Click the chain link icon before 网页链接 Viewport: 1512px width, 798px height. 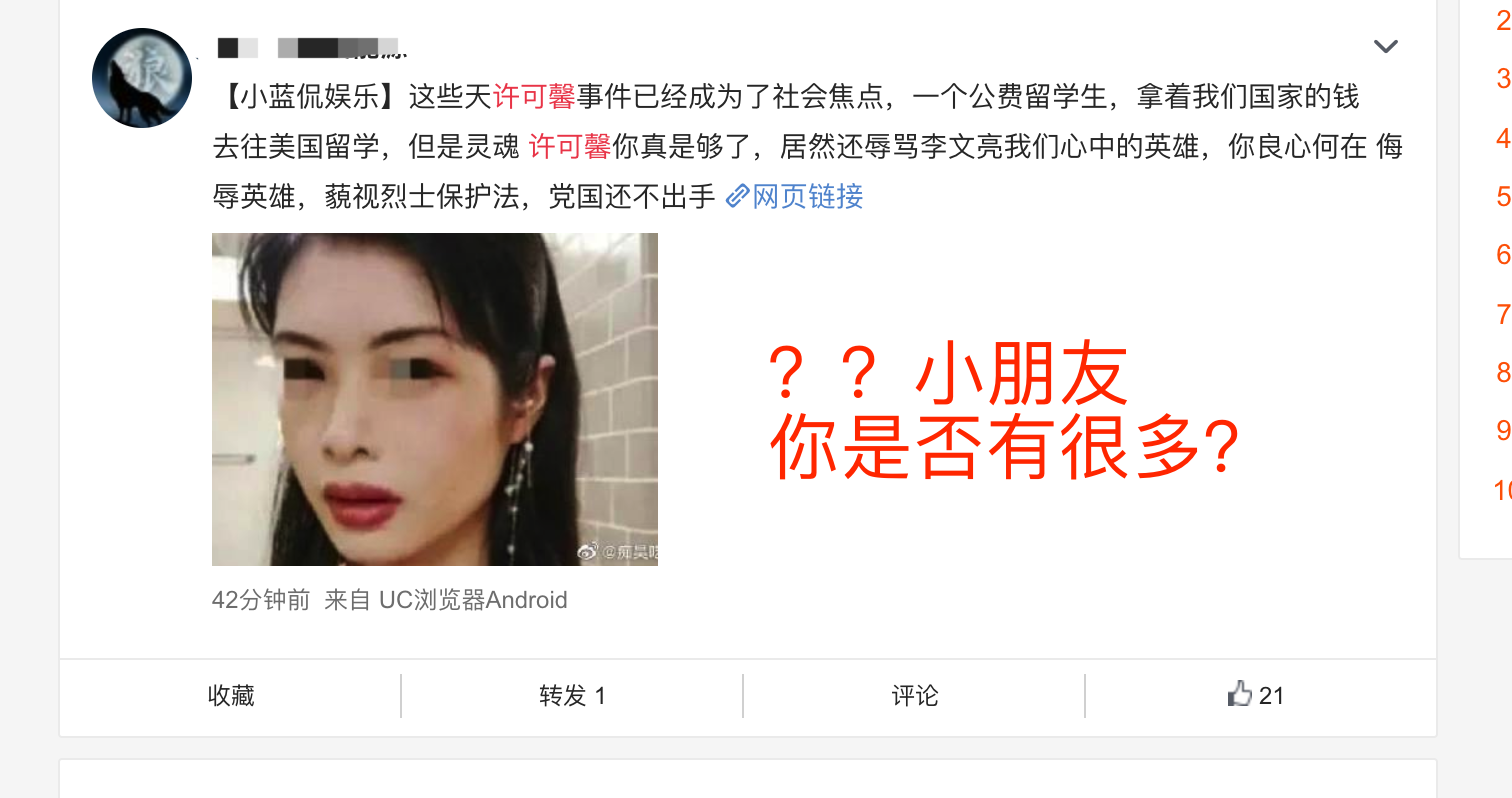737,196
